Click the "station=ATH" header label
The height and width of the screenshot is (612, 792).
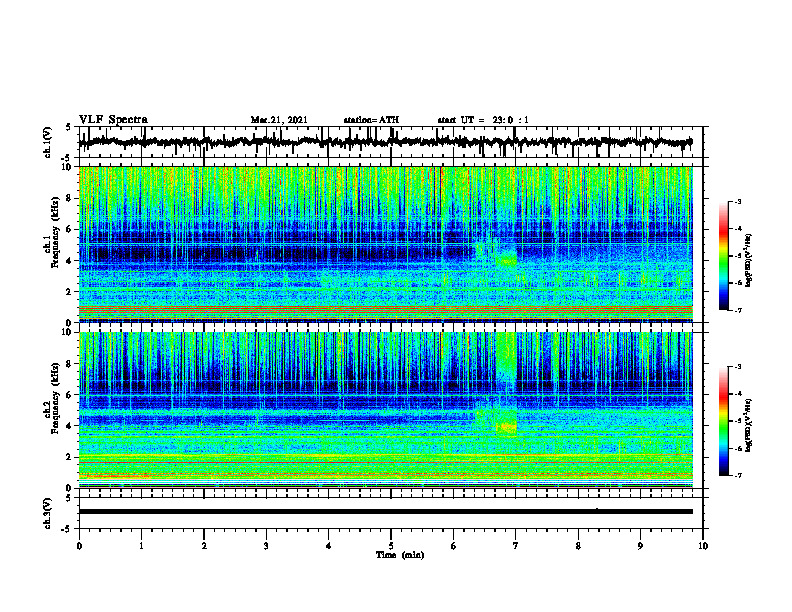[x=371, y=120]
